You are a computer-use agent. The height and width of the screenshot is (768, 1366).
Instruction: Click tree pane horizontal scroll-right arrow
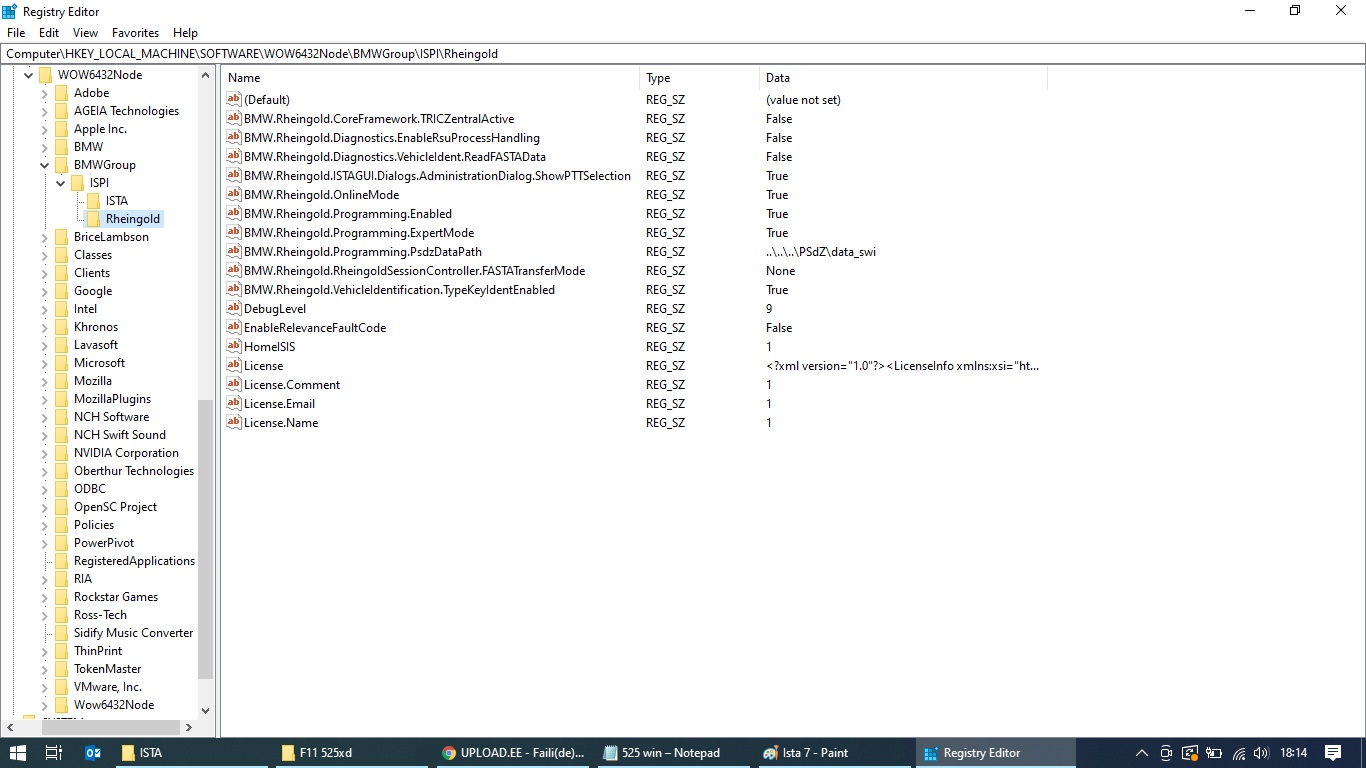tap(189, 727)
